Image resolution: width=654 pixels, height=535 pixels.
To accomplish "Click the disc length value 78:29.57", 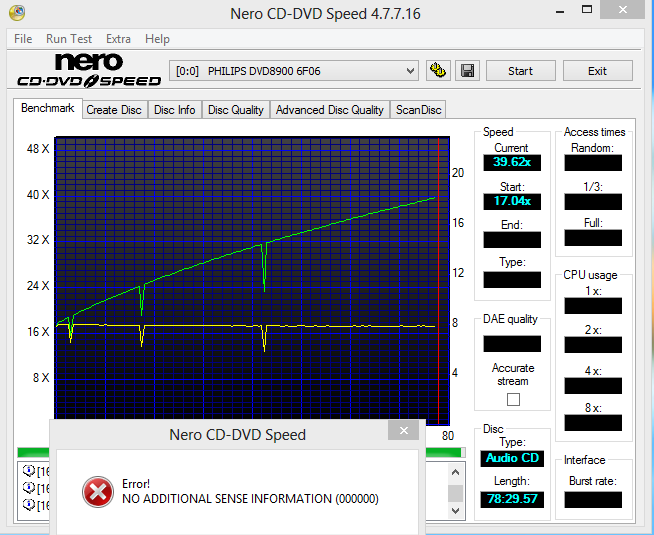I will click(512, 499).
